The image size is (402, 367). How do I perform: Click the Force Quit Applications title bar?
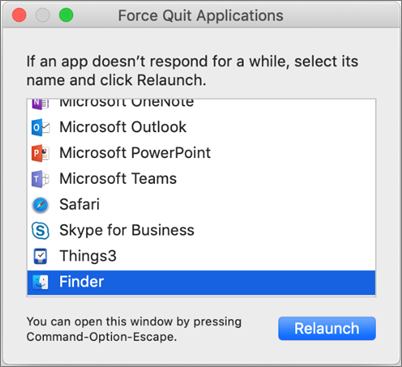click(201, 15)
